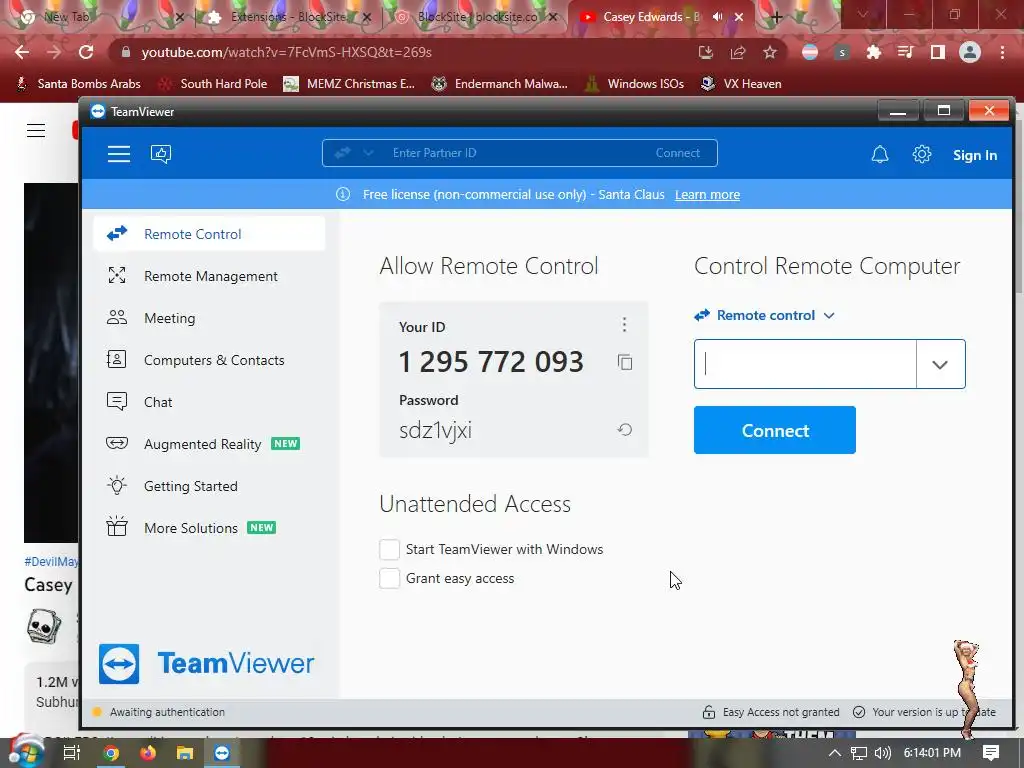Click Connect in the top partner ID bar
Screen dimensions: 1024x768
pos(677,153)
